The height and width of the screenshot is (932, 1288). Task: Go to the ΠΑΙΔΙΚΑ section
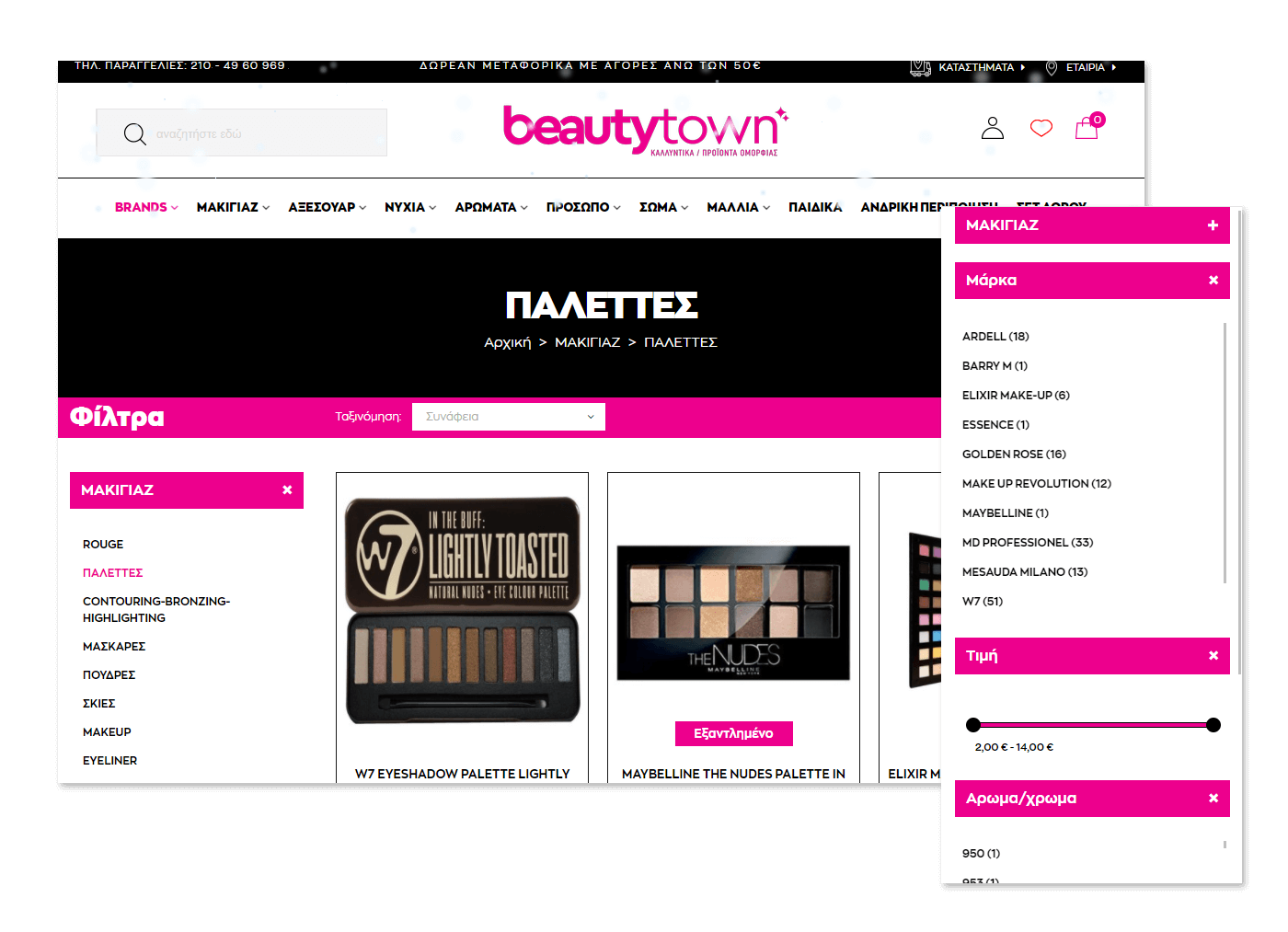coord(815,207)
